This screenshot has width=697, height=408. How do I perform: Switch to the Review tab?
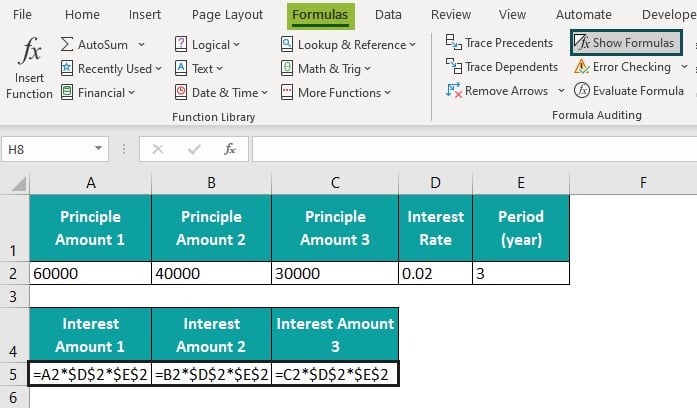(451, 15)
